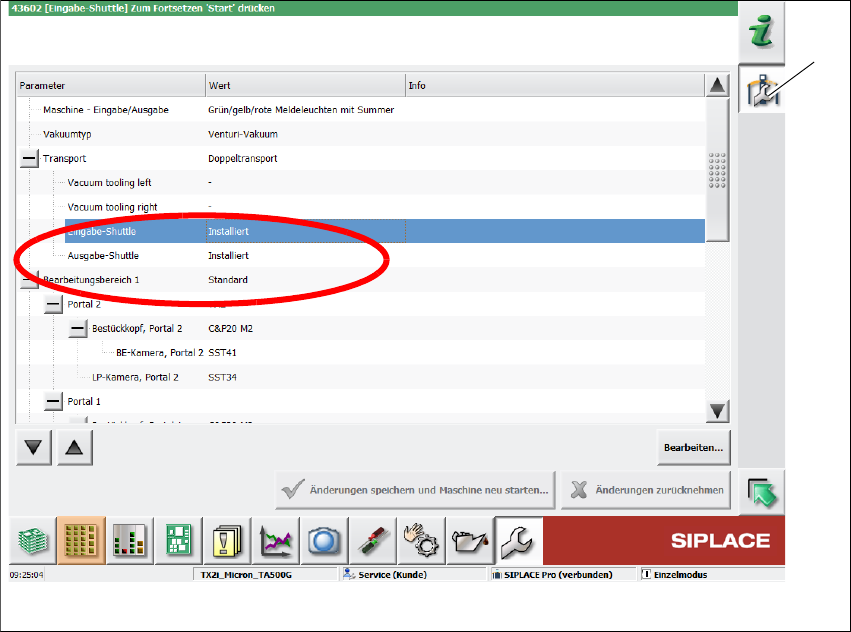Collapse the Bestückkopf, Portal 2 node
The image size is (851, 632).
pyautogui.click(x=78, y=328)
